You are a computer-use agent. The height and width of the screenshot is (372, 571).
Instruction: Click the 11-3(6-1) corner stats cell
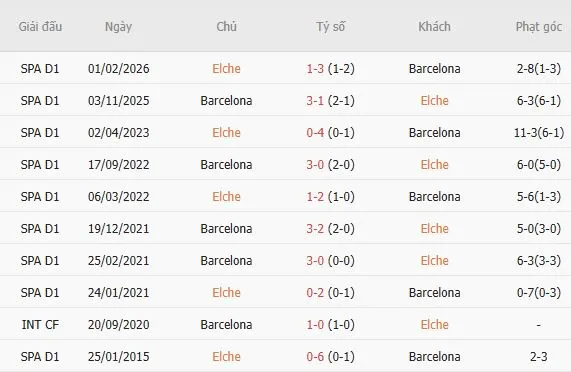click(539, 132)
